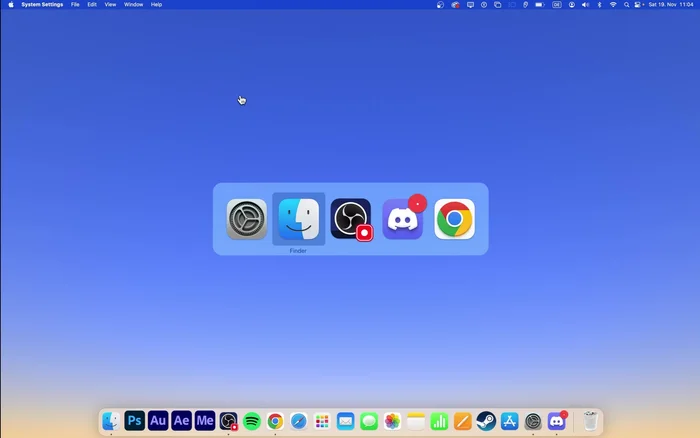
Task: Open Pages from the Dock
Action: click(x=462, y=421)
